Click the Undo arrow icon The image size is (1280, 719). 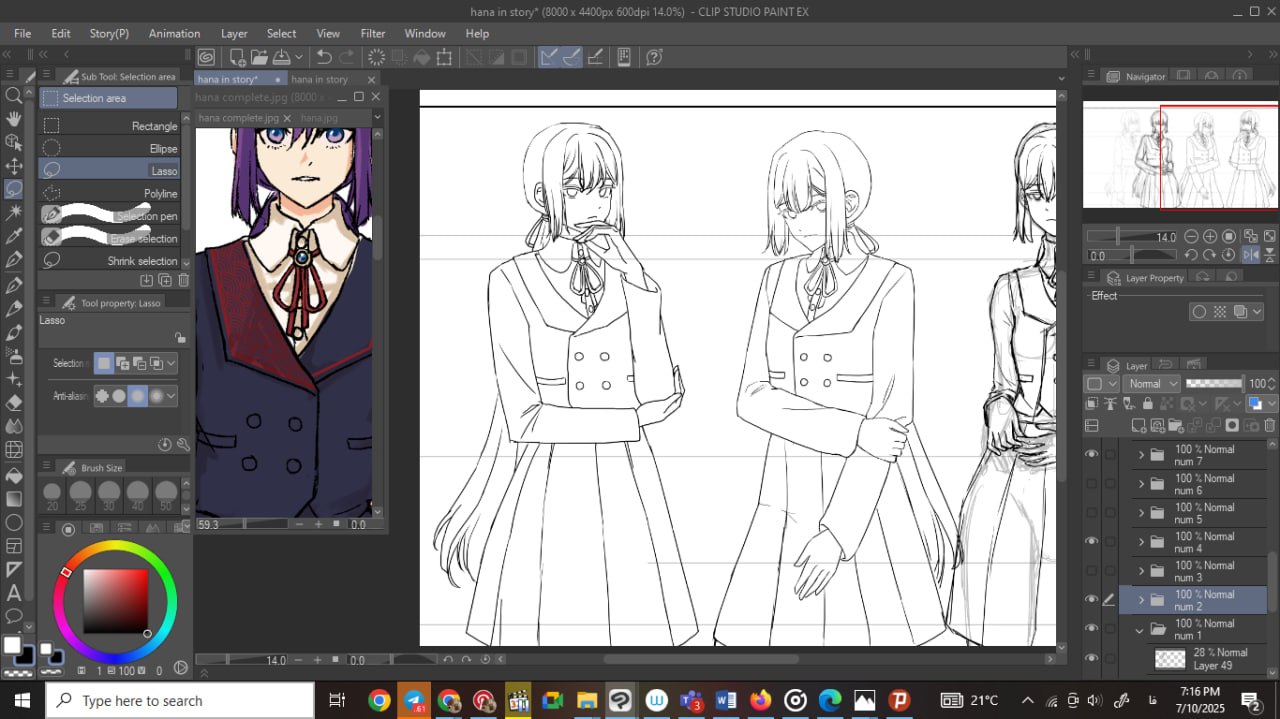324,58
